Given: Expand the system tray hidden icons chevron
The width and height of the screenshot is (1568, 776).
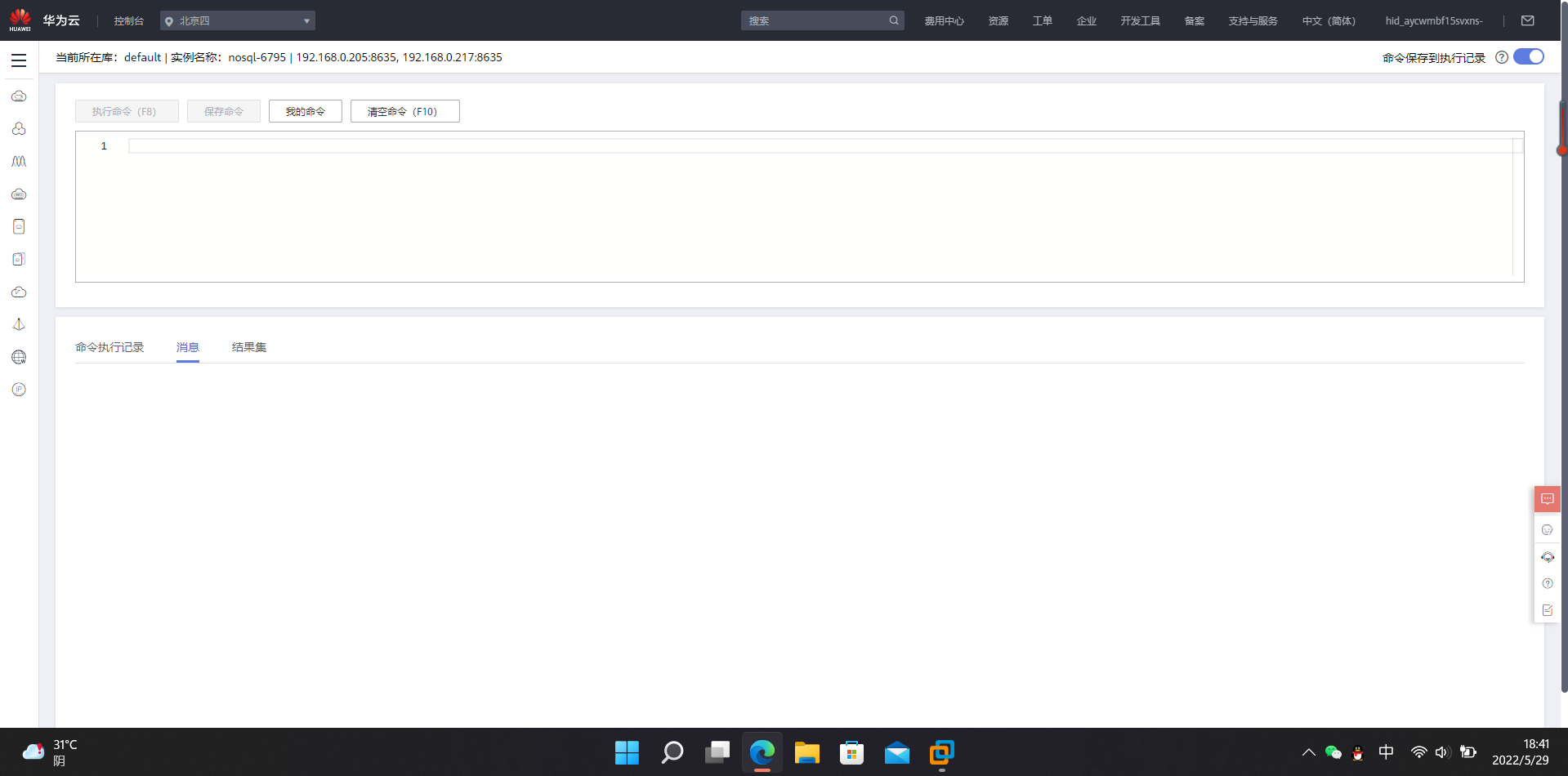Looking at the screenshot, I should [1309, 752].
